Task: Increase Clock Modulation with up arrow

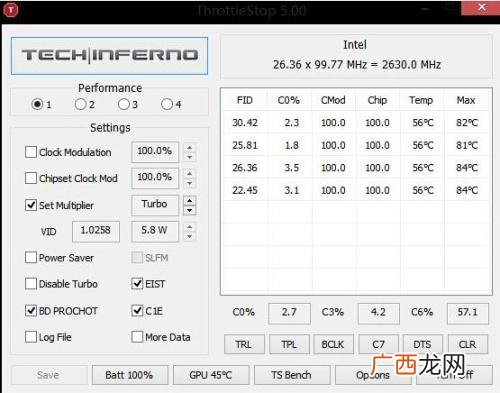Action: tap(189, 147)
